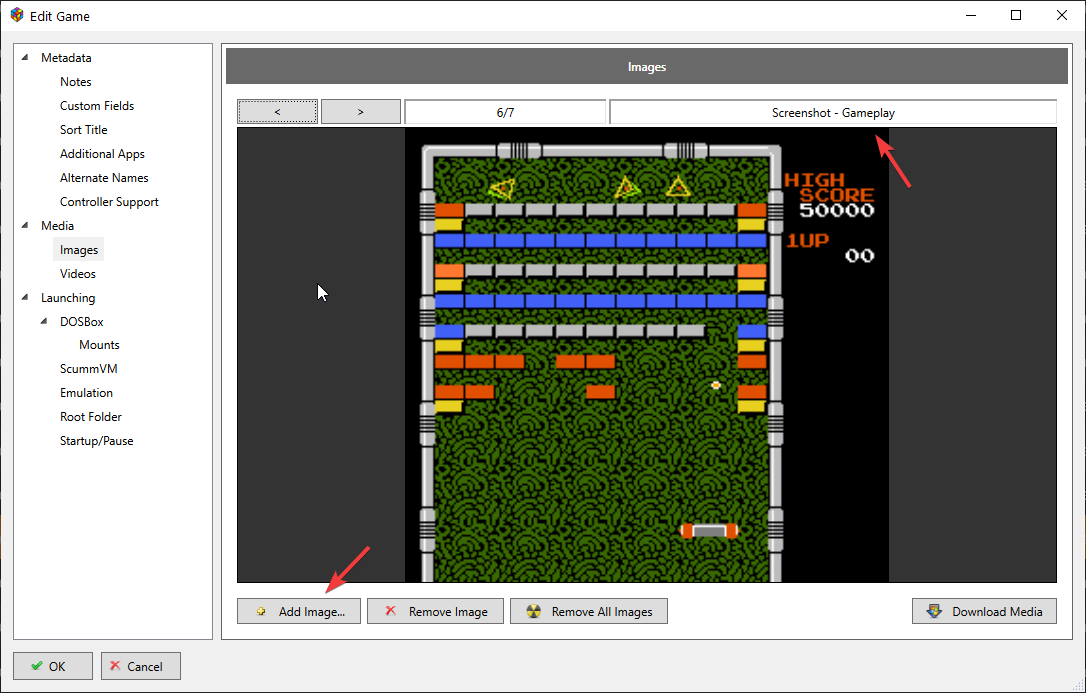
Task: Minimize the Edit Game window
Action: [971, 15]
